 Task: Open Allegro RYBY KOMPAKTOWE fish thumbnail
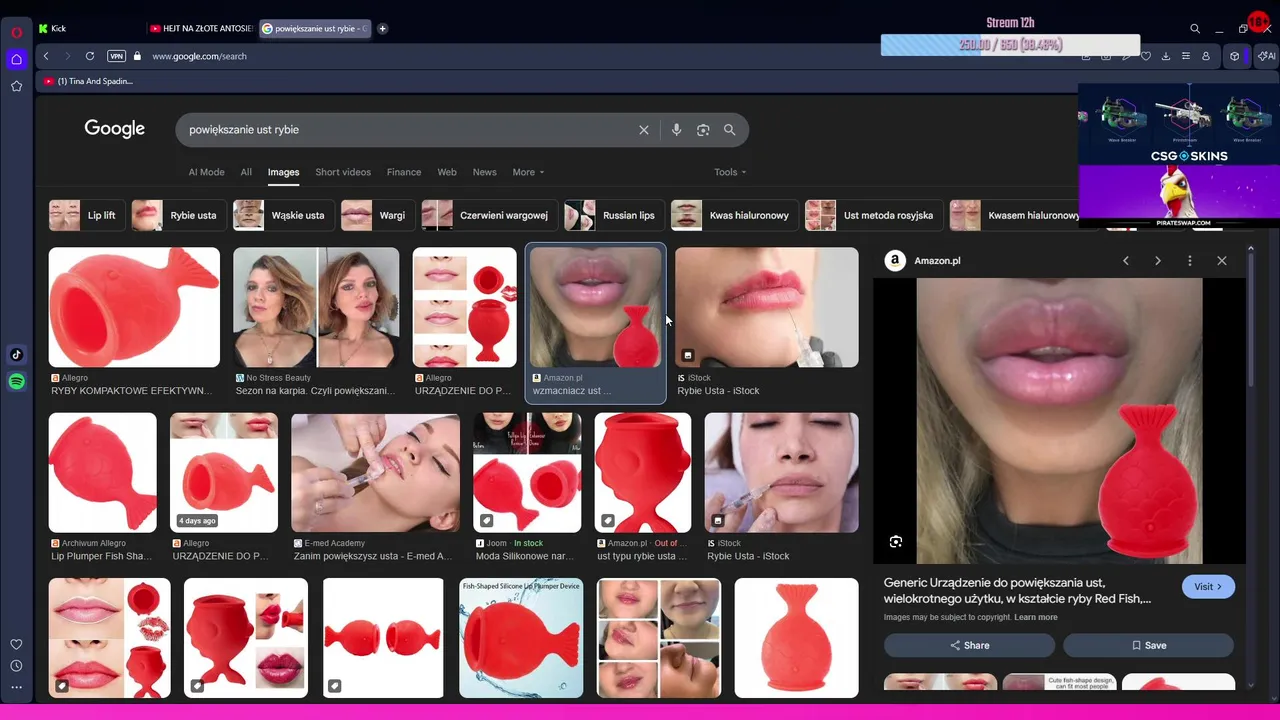tap(134, 308)
